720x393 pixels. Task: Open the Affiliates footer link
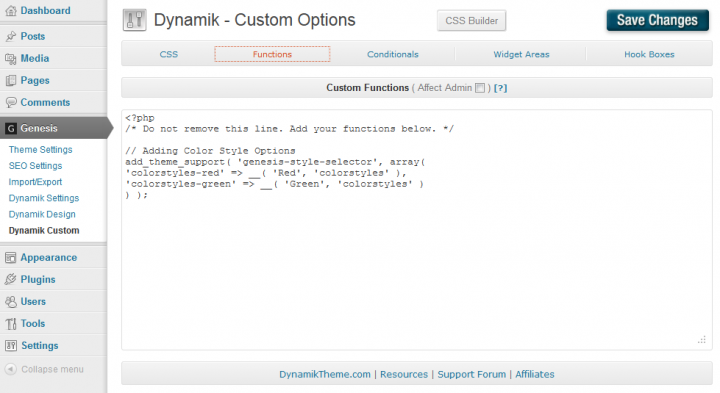pyautogui.click(x=534, y=374)
